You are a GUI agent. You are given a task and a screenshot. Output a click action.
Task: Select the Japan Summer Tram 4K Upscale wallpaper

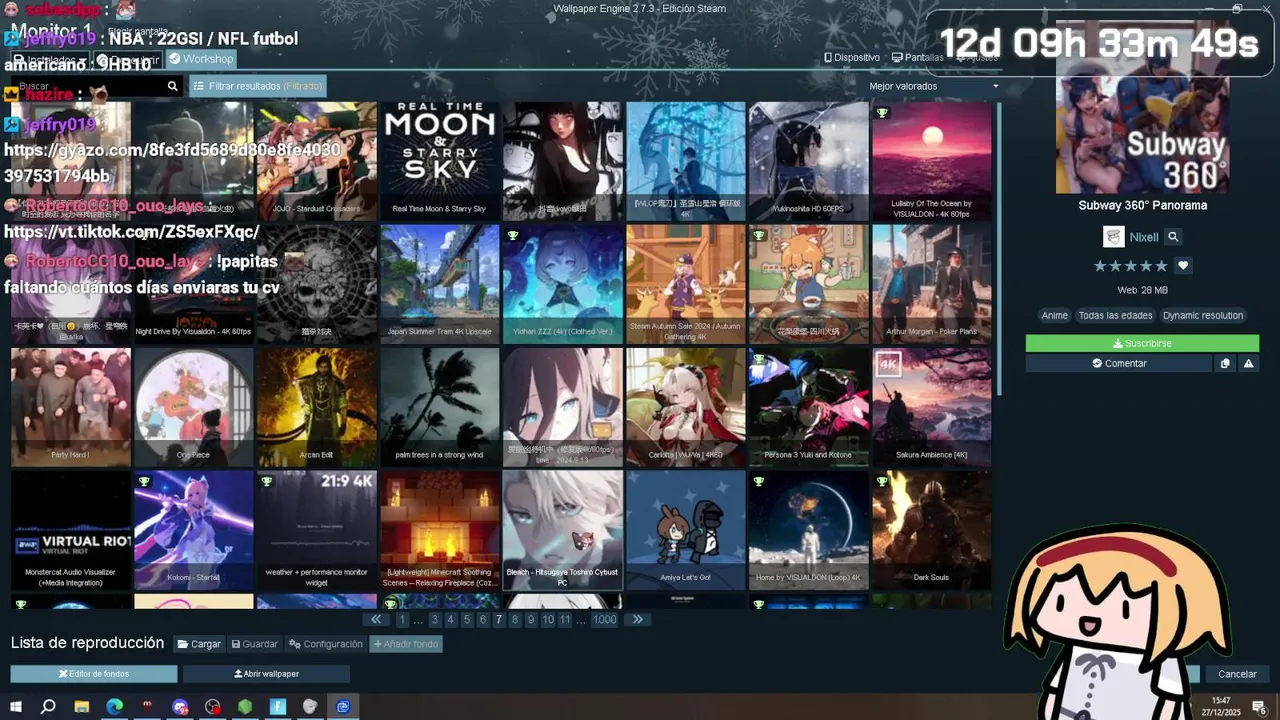[439, 284]
